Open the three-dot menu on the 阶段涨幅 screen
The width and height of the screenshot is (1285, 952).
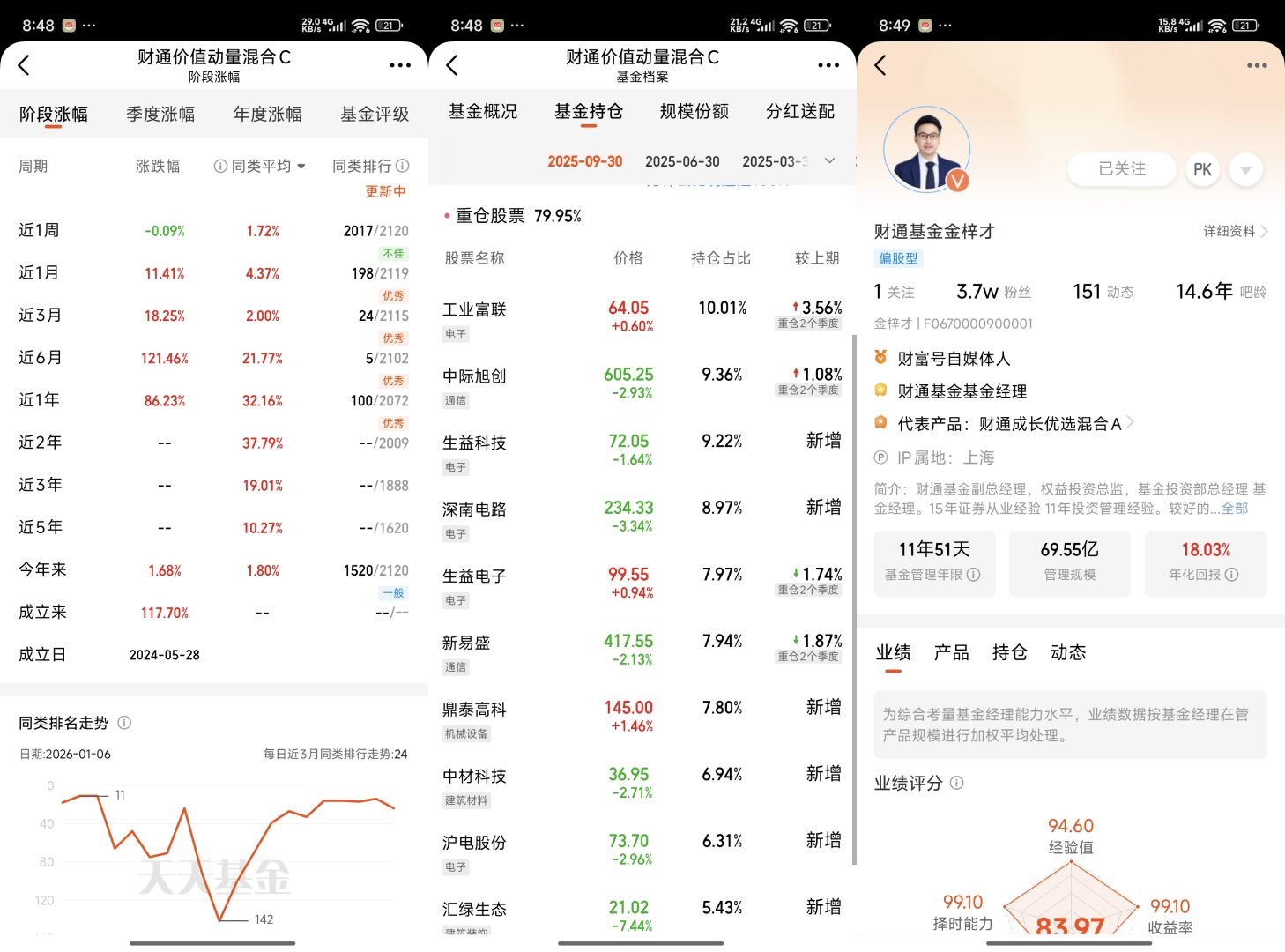pyautogui.click(x=400, y=65)
